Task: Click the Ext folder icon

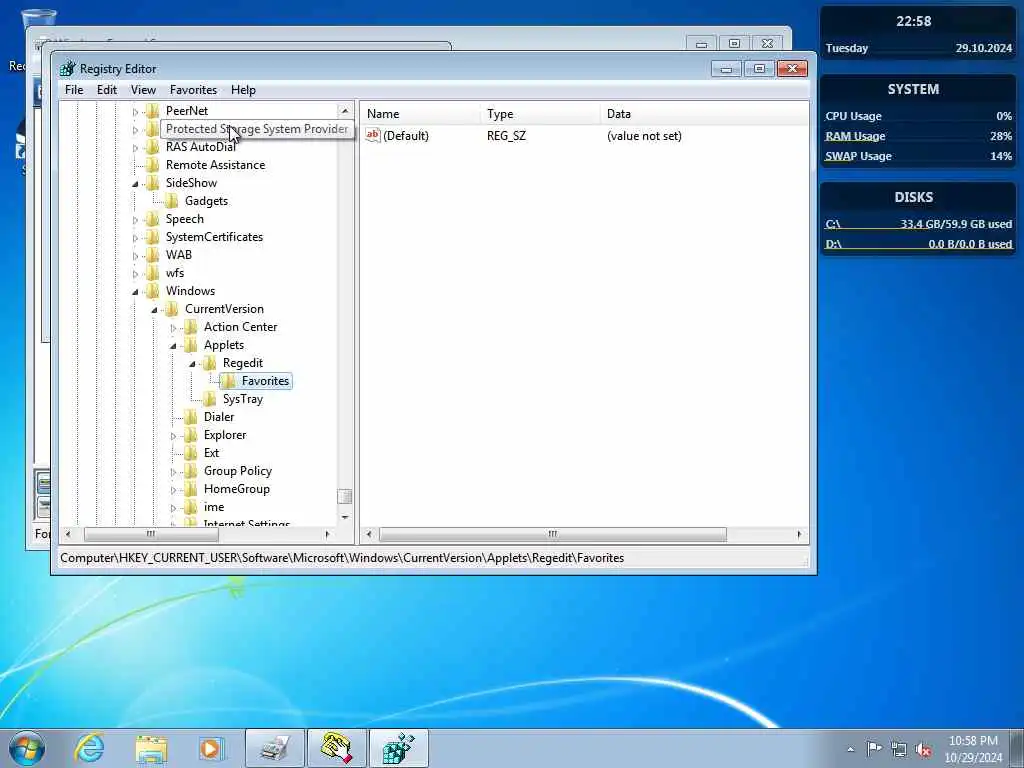Action: point(191,453)
